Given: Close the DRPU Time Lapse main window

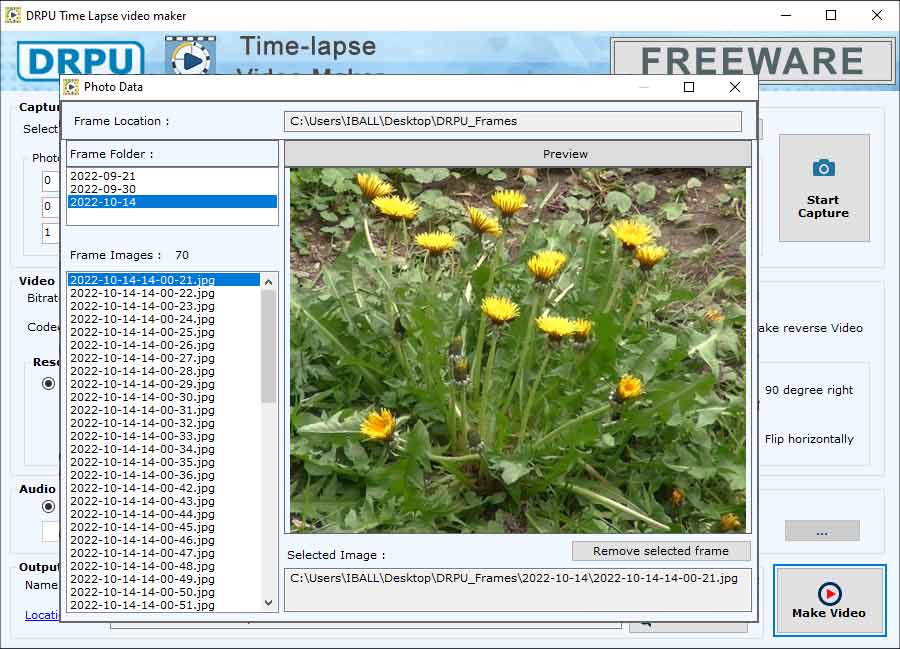Looking at the screenshot, I should 876,15.
